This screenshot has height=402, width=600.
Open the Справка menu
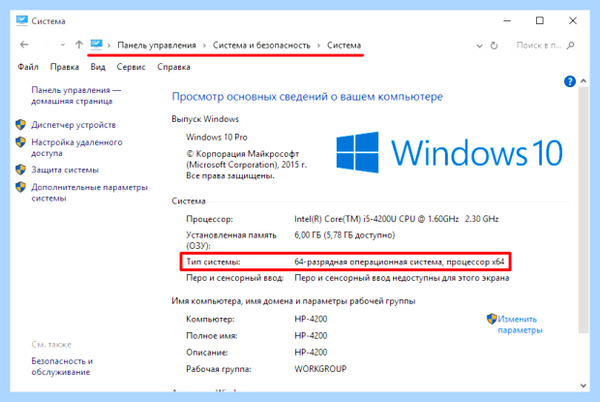pos(173,67)
